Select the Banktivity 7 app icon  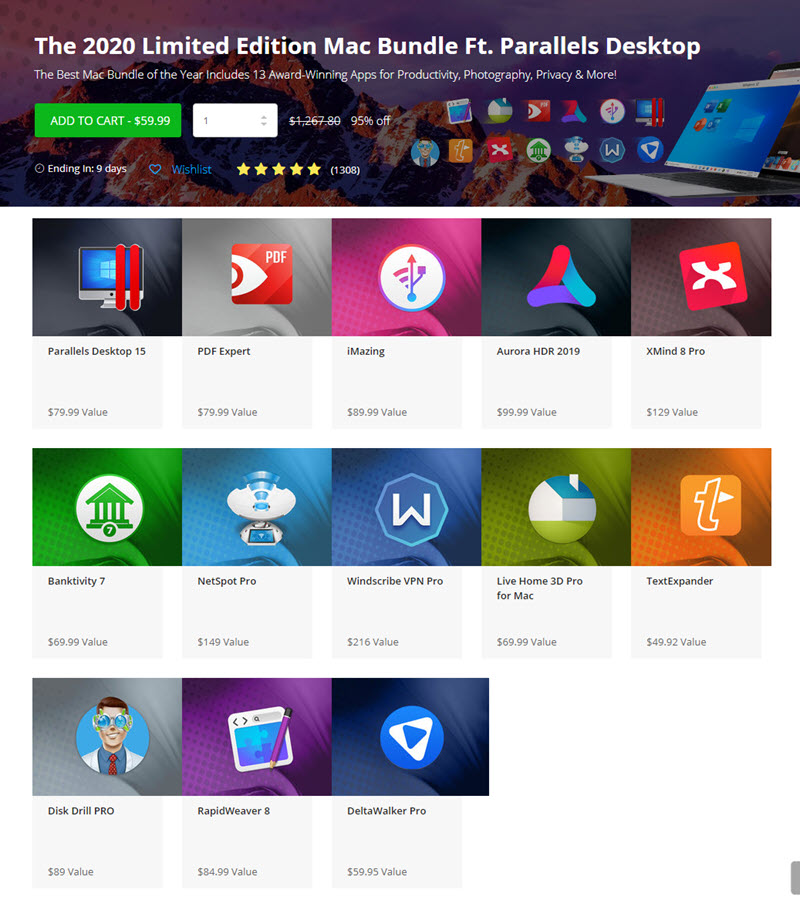pos(110,506)
